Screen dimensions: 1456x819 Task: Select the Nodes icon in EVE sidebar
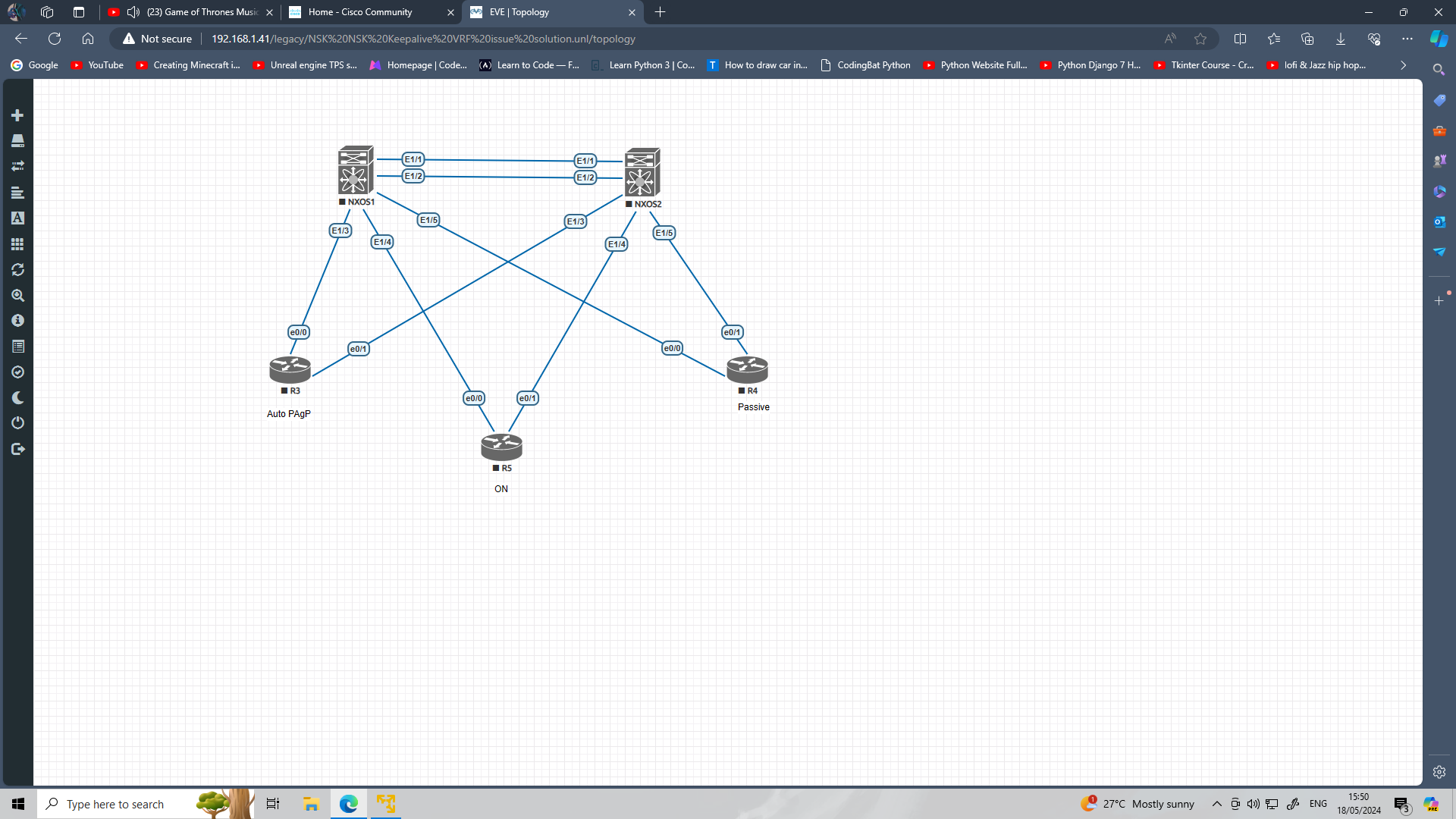(x=17, y=140)
